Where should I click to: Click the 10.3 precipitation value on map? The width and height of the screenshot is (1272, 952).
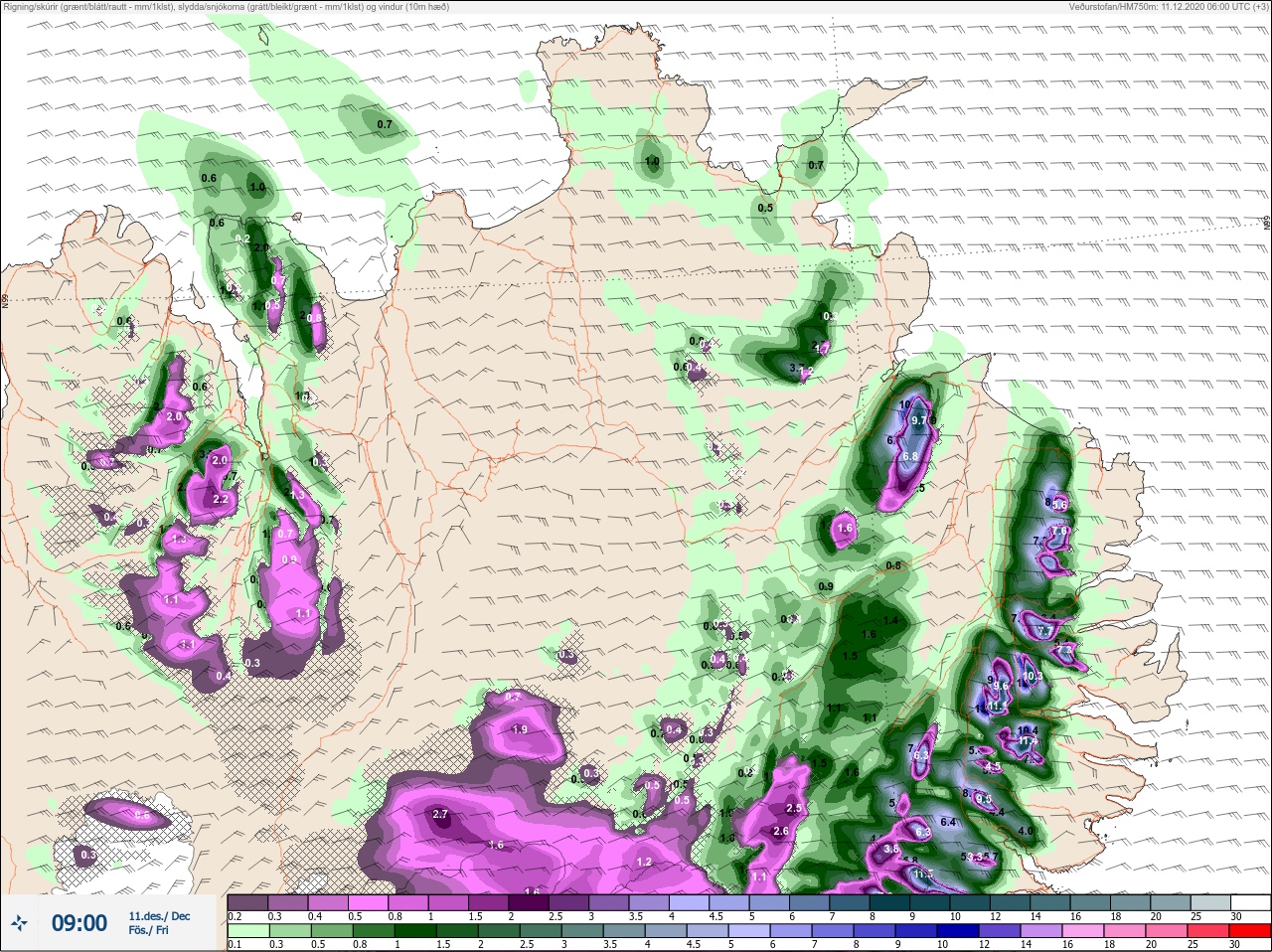tap(1033, 677)
